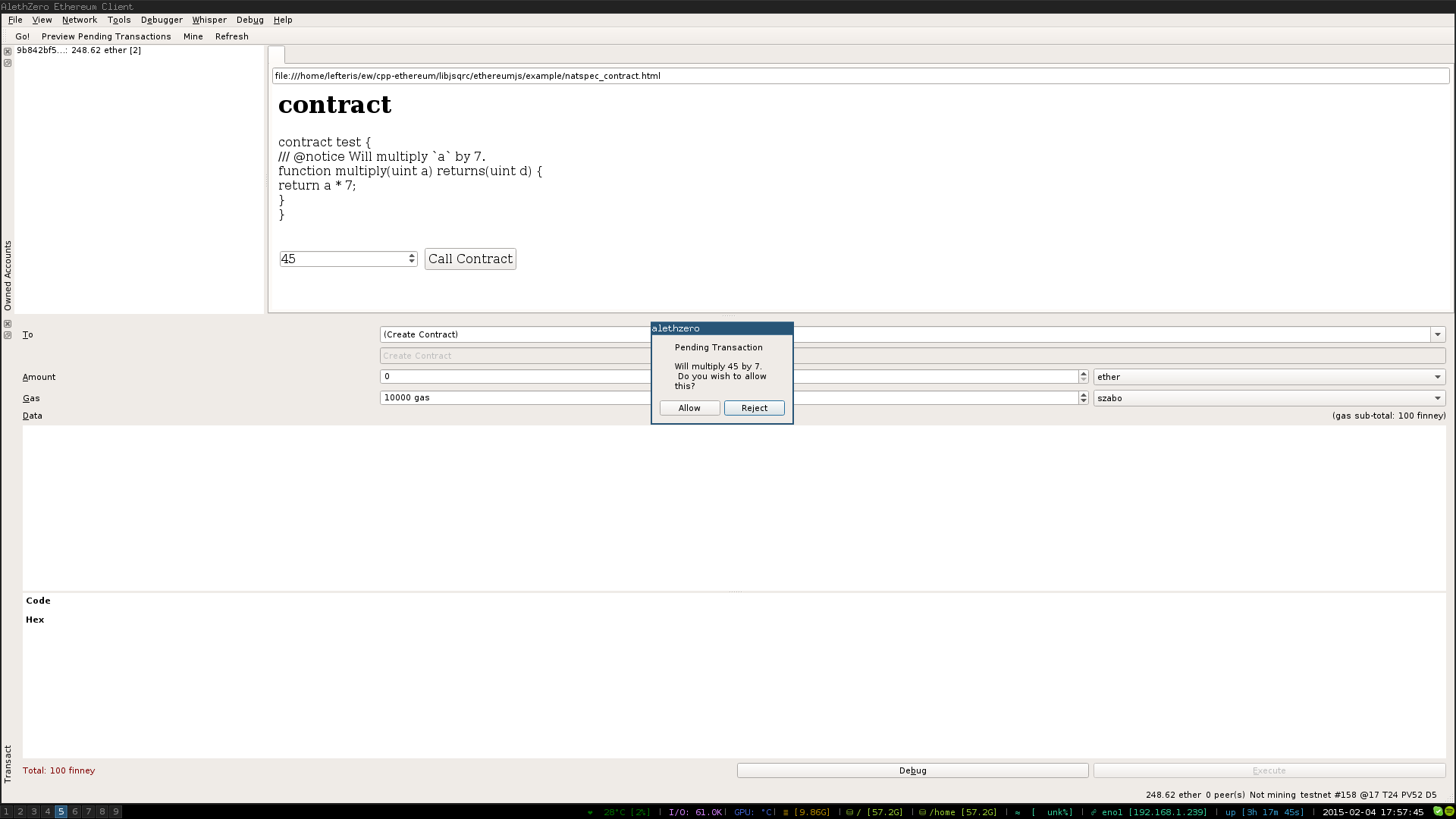This screenshot has width=1456, height=819.
Task: Click the Code label in code pane
Action: tap(38, 601)
